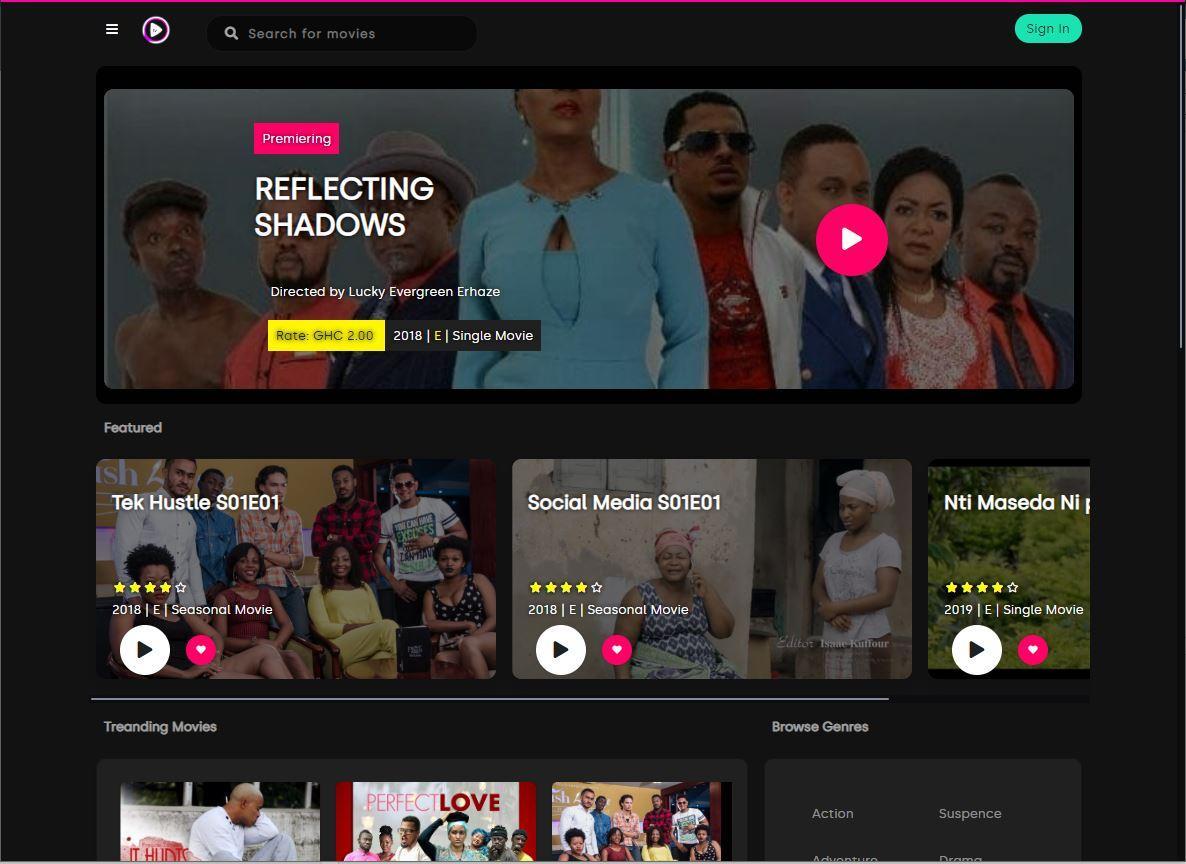Click the Rate GHC 2.00 label
The height and width of the screenshot is (864, 1186).
[326, 336]
